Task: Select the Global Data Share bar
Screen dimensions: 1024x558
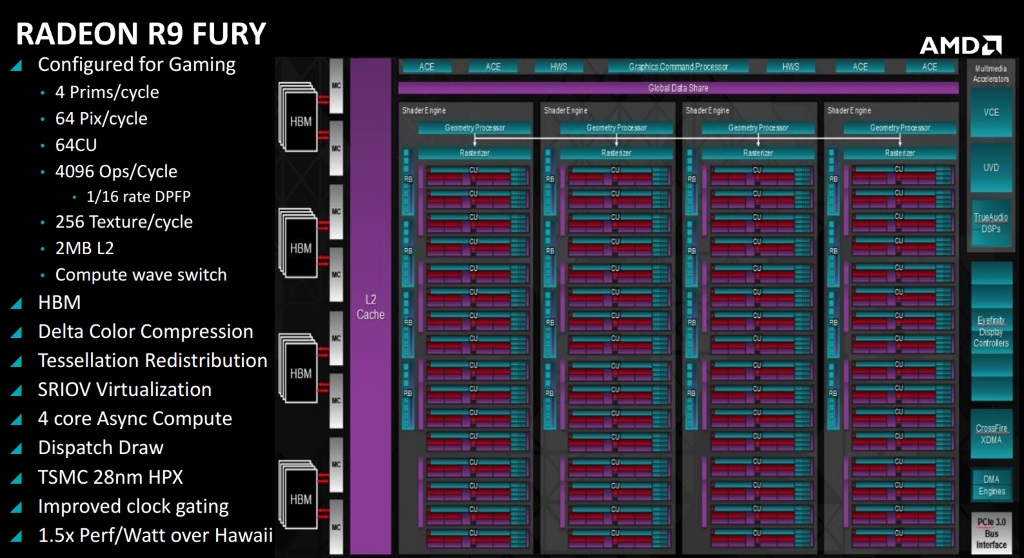Action: (678, 88)
